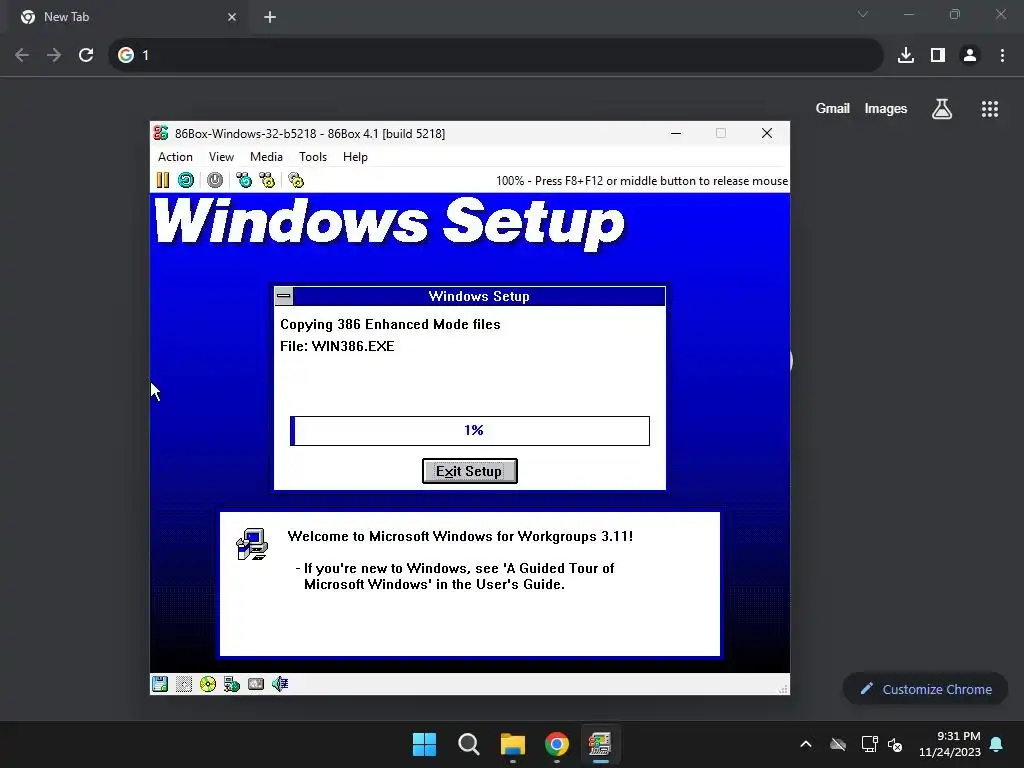Pause emulation with the 86Box pause icon

tap(163, 180)
